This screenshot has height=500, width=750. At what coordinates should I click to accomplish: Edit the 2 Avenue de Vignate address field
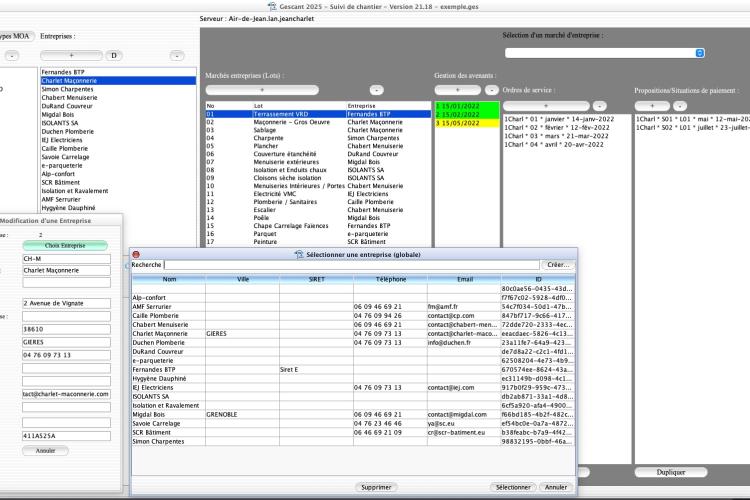click(x=66, y=303)
